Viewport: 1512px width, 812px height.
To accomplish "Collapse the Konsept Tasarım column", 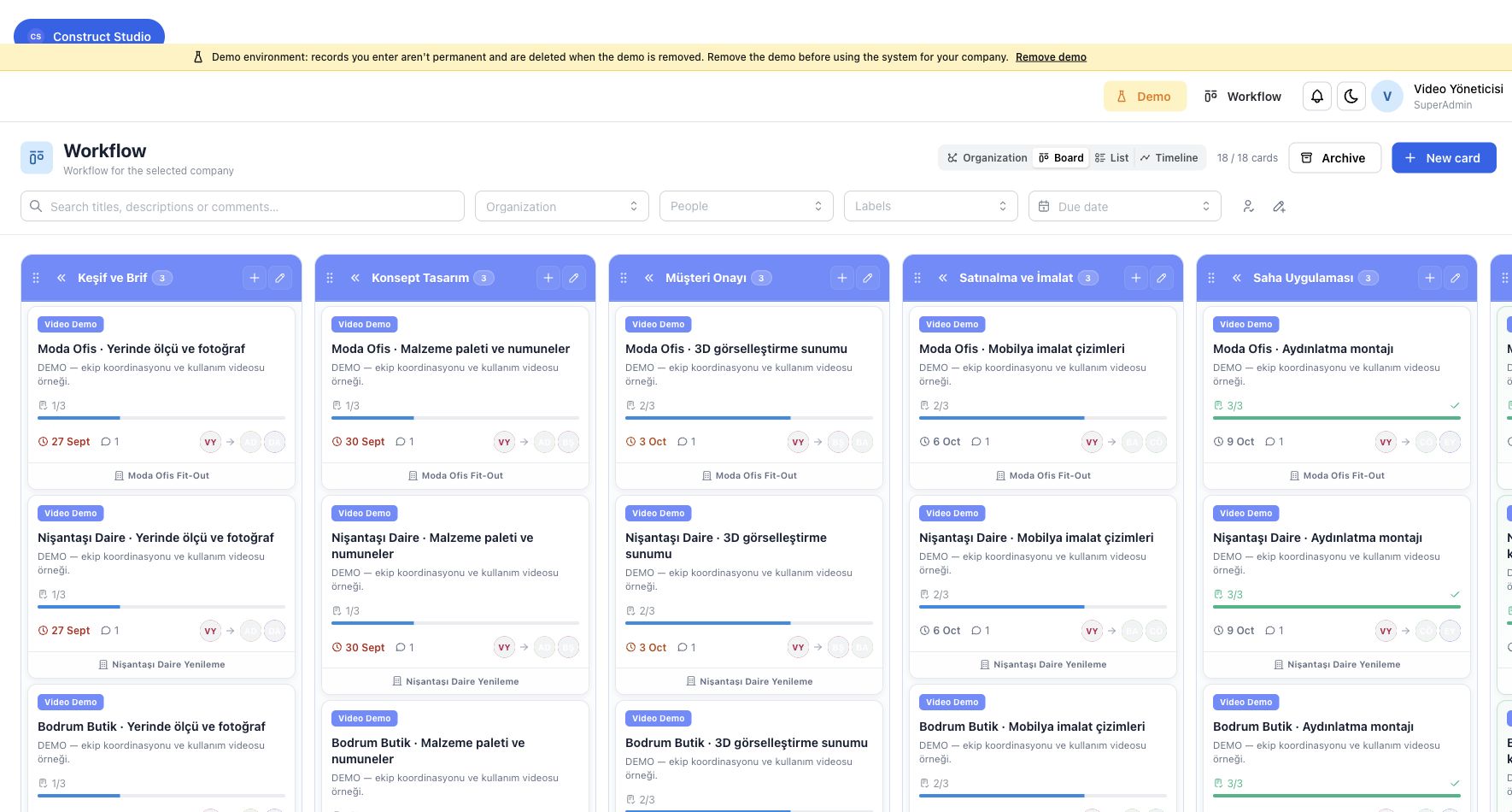I will click(355, 278).
